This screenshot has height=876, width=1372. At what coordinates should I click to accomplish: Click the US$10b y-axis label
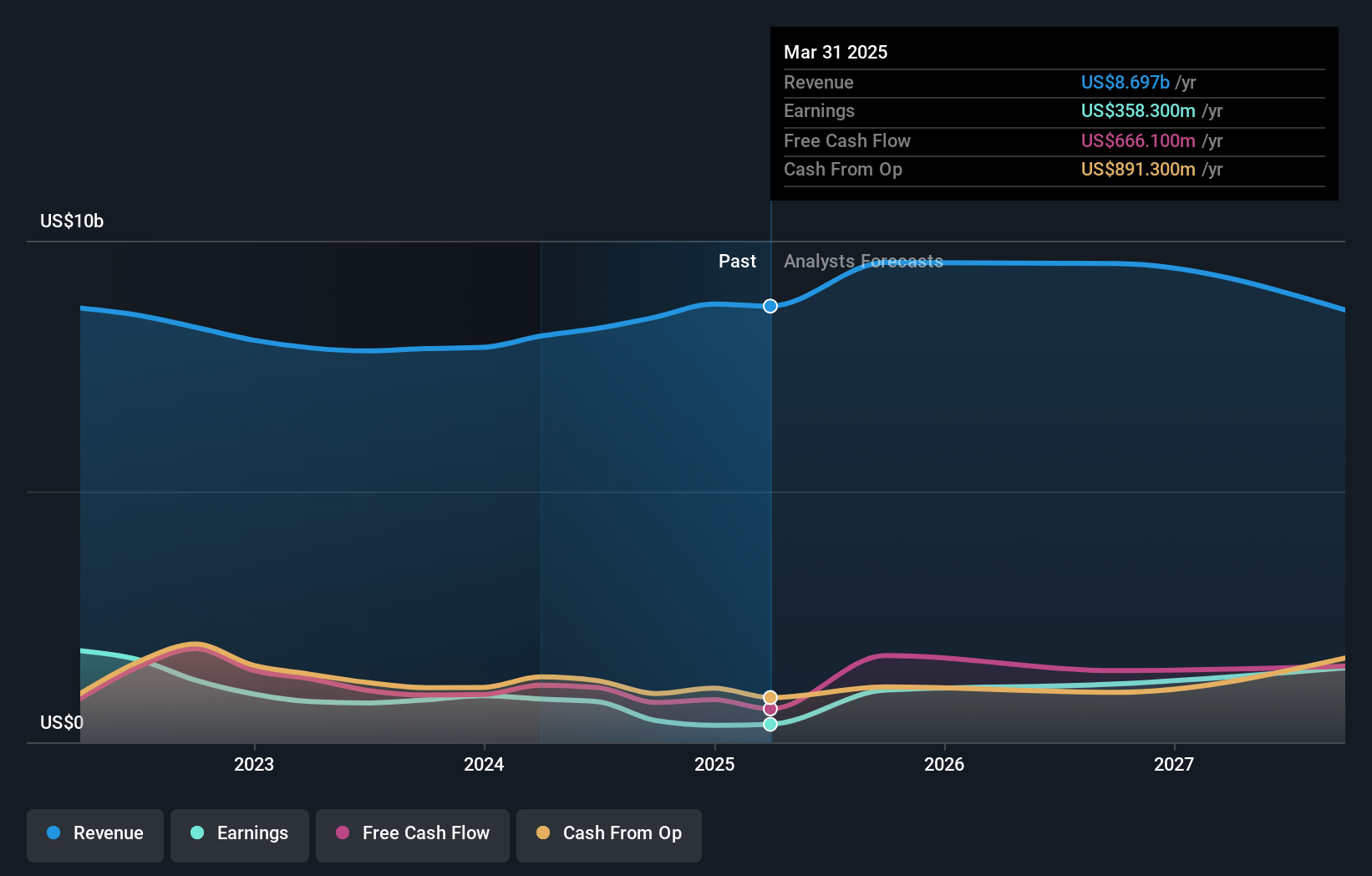point(72,221)
